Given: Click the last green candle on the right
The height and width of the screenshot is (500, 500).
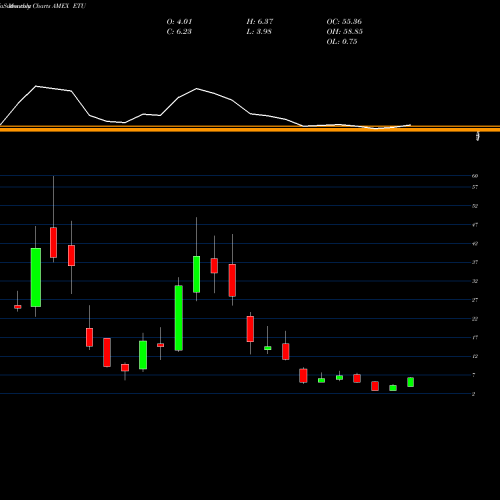Looking at the screenshot, I should click(411, 382).
